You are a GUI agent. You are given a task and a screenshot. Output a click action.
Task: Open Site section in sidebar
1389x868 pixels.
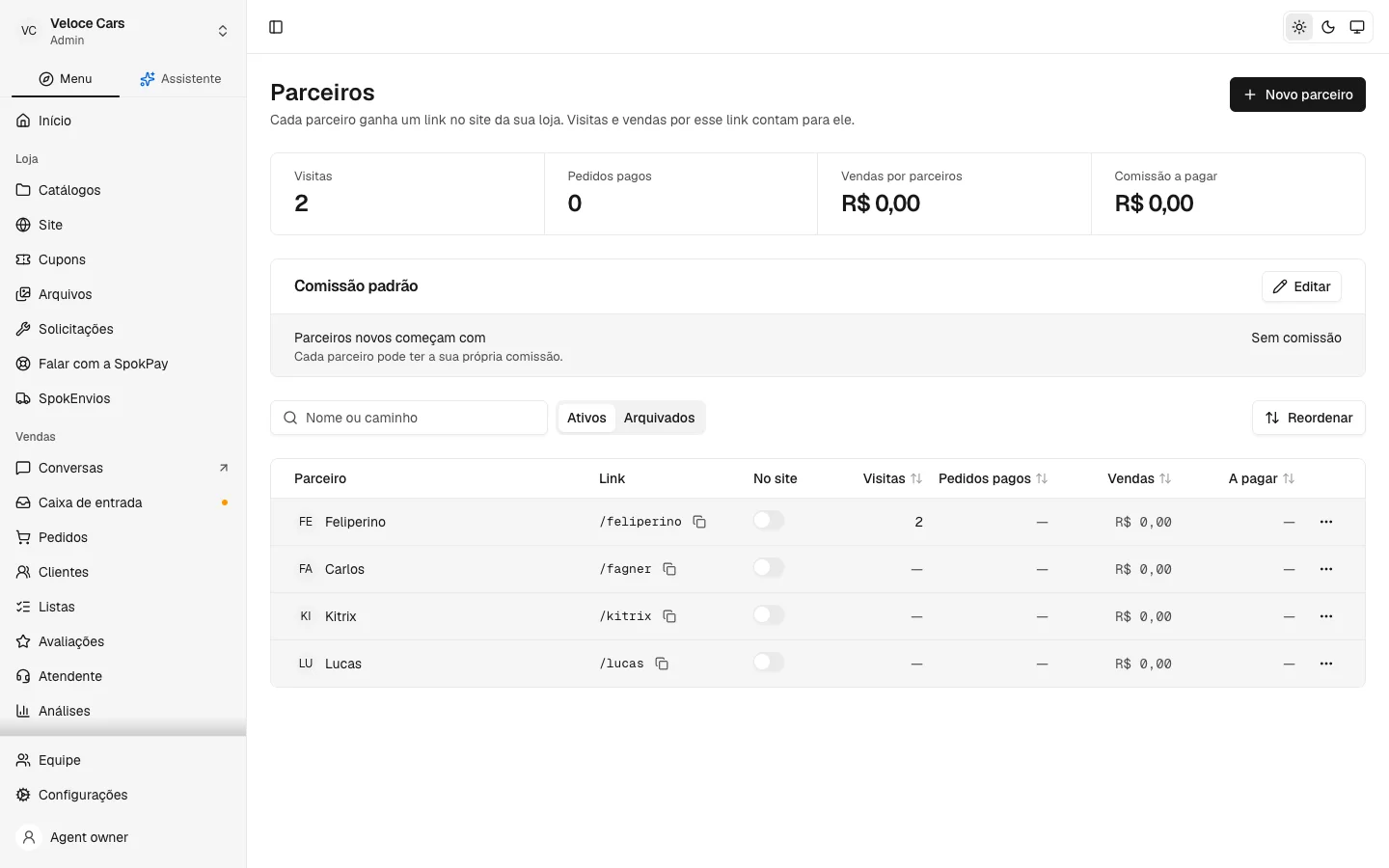[x=123, y=225]
